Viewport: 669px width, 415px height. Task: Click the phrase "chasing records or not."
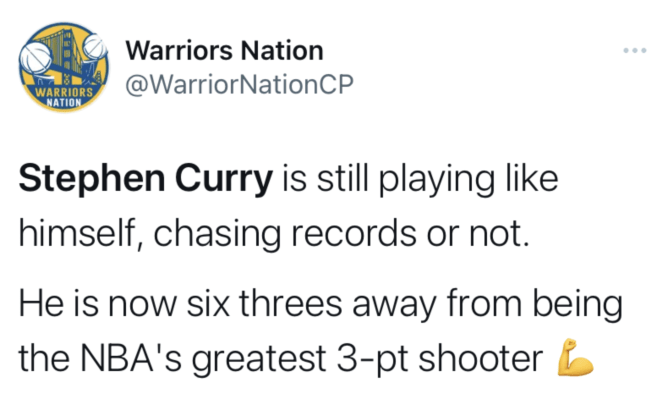click(x=341, y=234)
